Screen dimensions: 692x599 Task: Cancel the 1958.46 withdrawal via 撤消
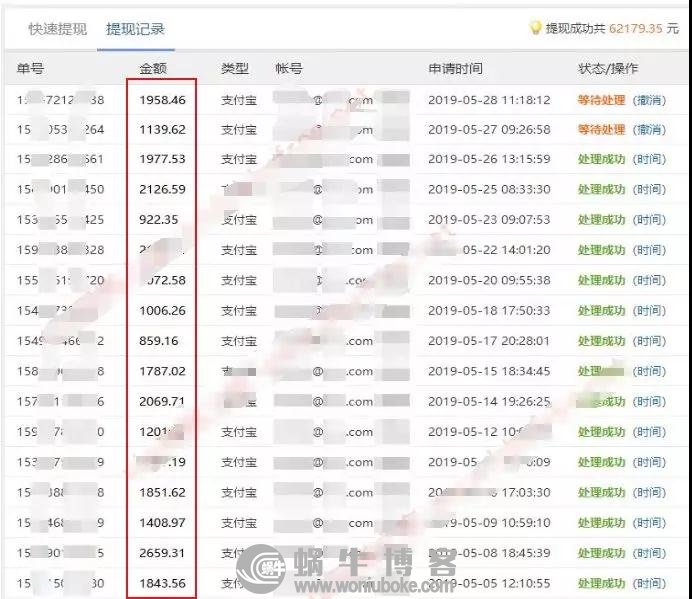point(649,100)
